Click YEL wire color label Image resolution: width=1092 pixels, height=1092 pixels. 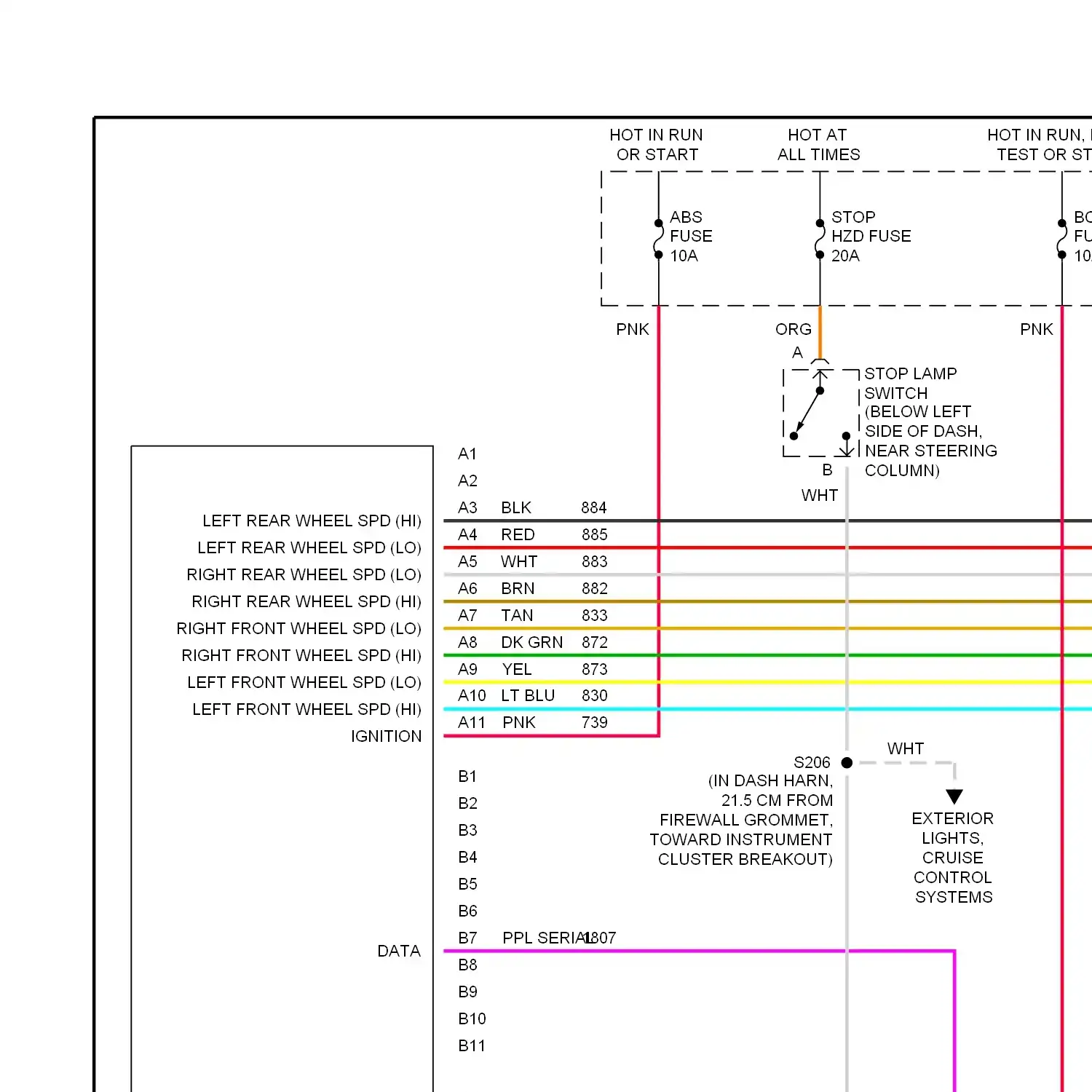pyautogui.click(x=517, y=670)
